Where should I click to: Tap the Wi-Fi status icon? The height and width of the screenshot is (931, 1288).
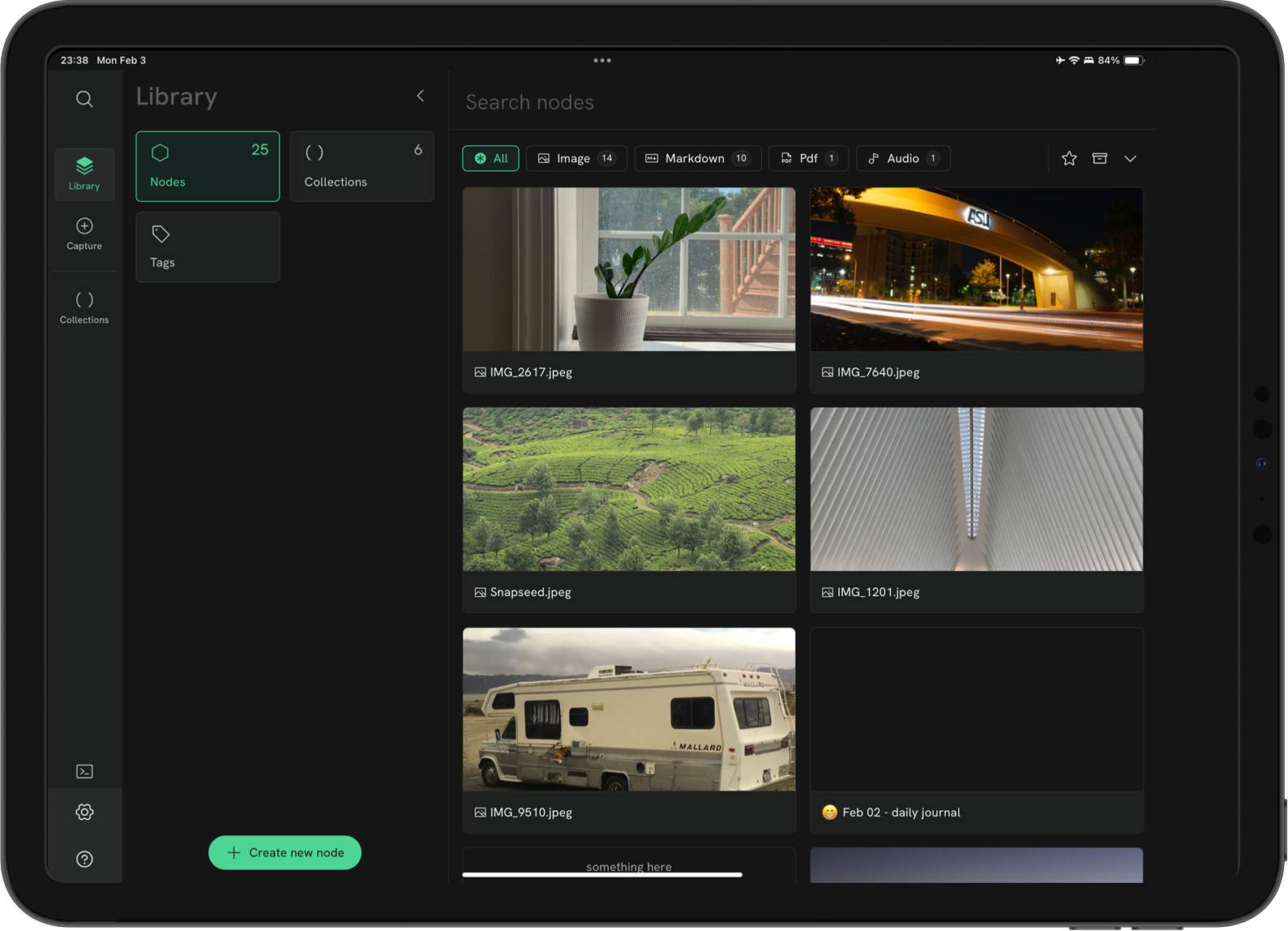[1074, 60]
